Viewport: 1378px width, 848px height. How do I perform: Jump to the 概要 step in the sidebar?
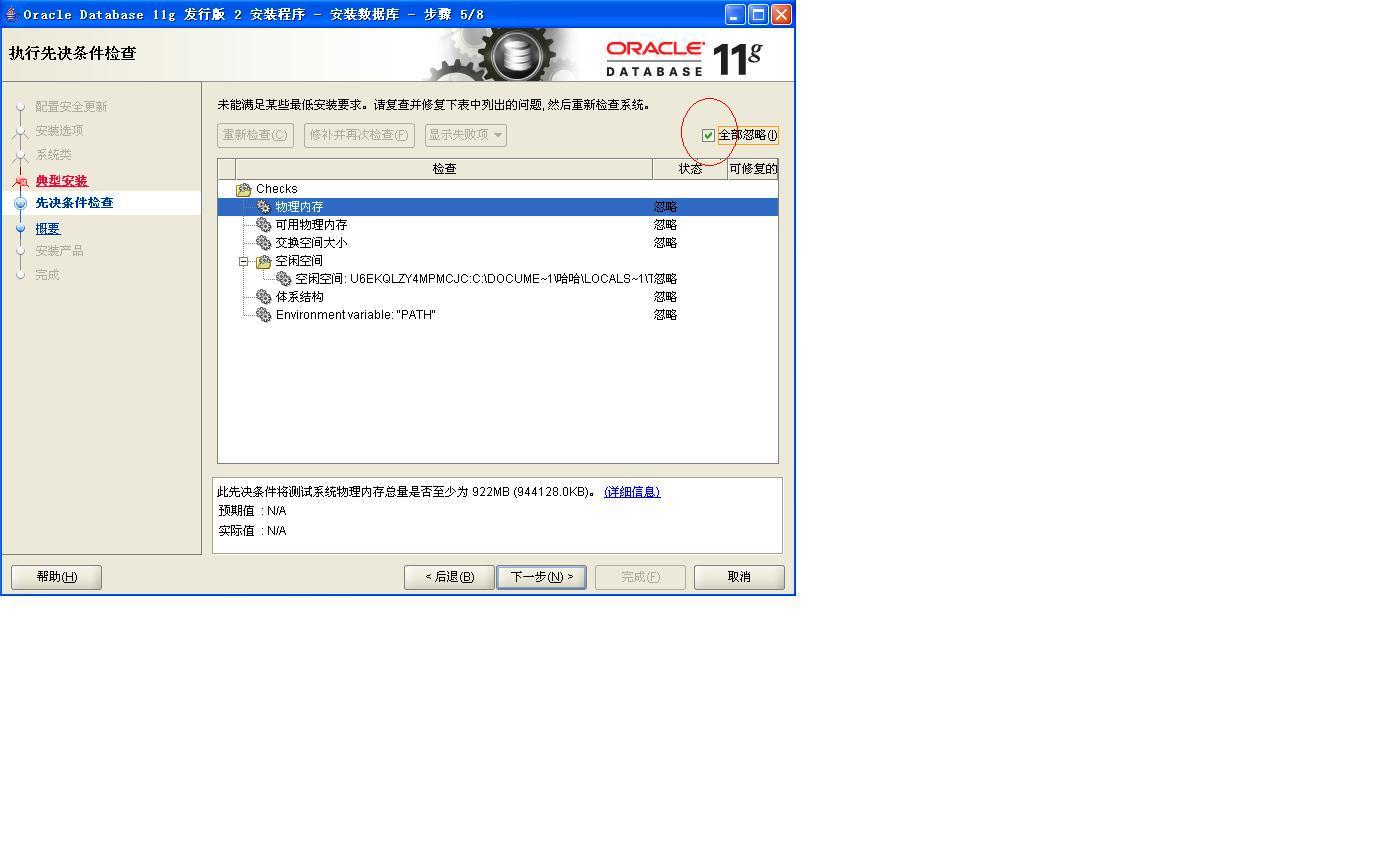point(48,229)
